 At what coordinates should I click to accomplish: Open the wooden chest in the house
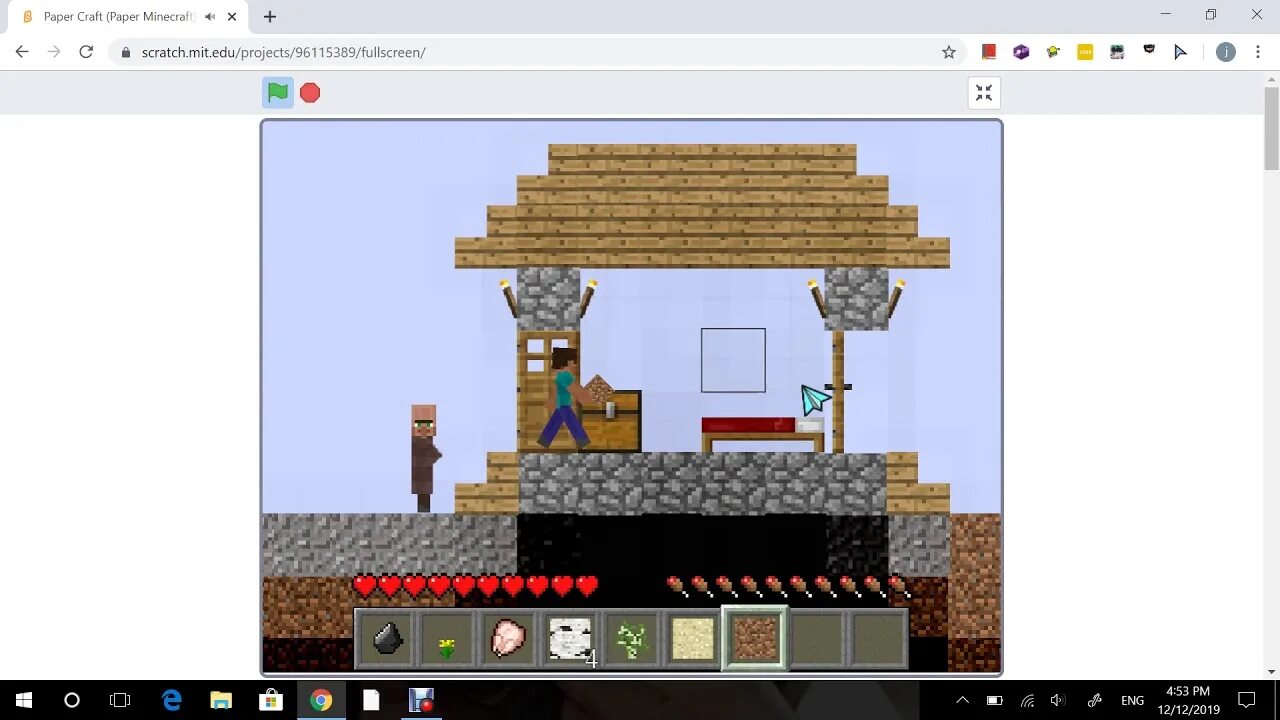point(610,421)
